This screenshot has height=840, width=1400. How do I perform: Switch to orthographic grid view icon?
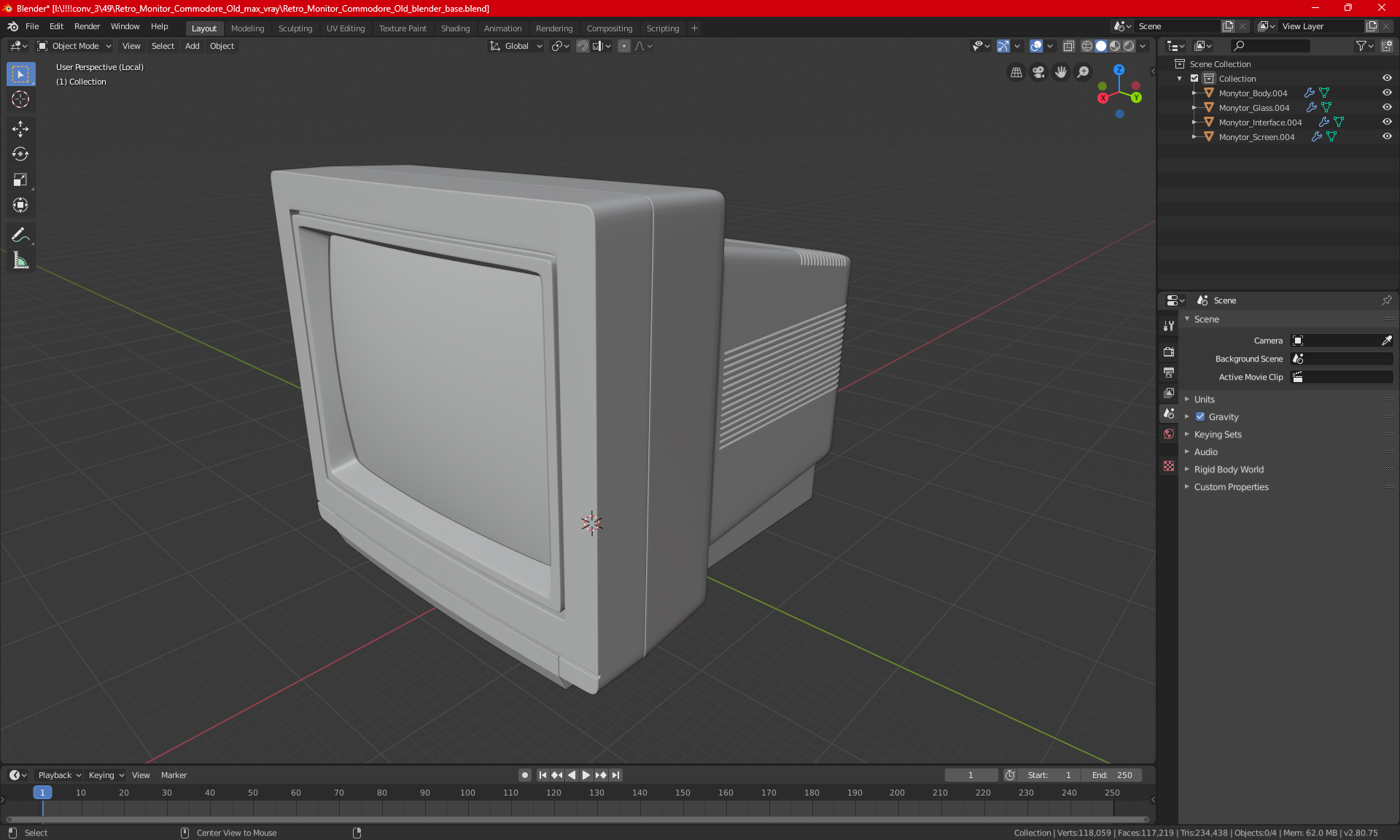click(1016, 72)
